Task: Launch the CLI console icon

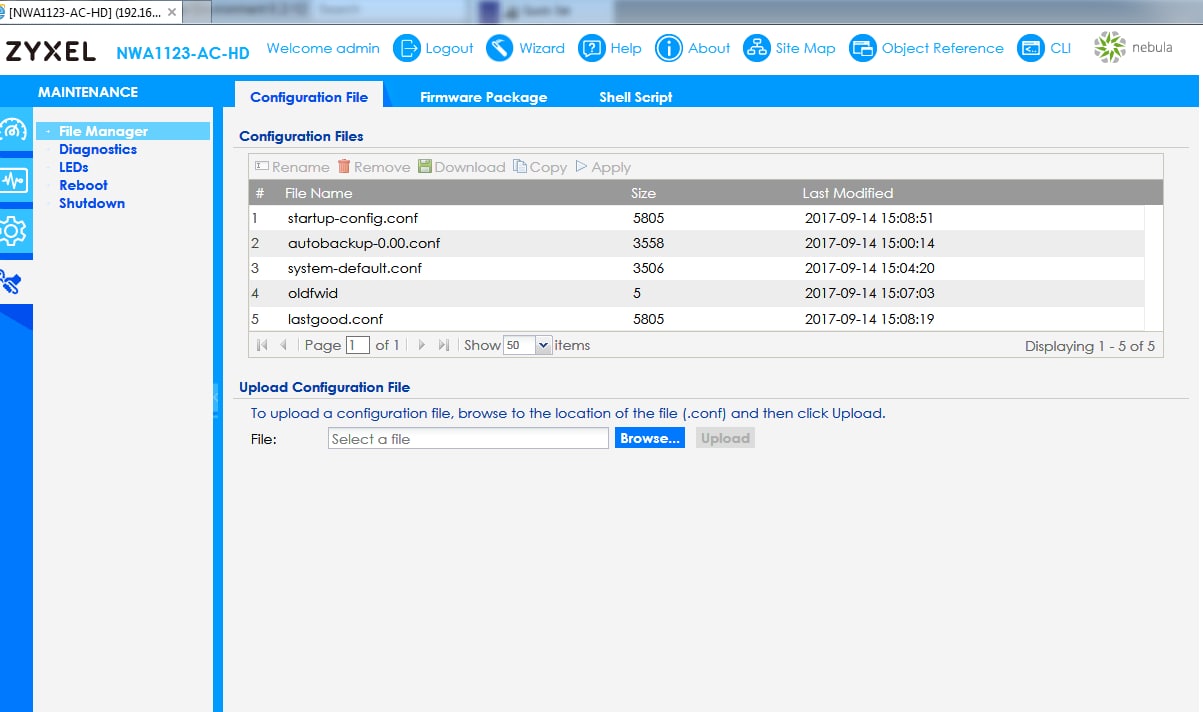Action: point(1031,48)
